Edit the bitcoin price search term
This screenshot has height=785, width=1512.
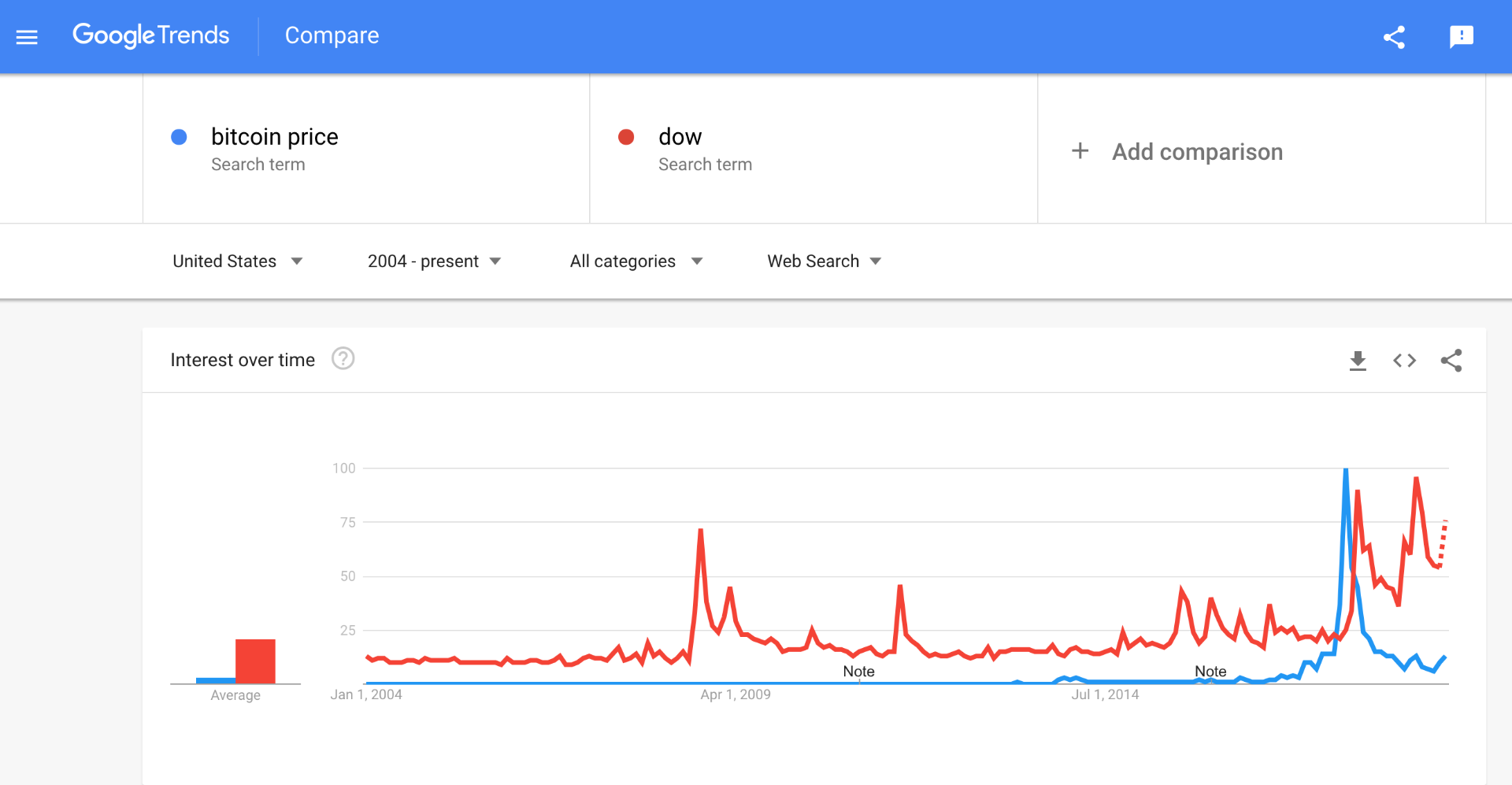pyautogui.click(x=275, y=137)
